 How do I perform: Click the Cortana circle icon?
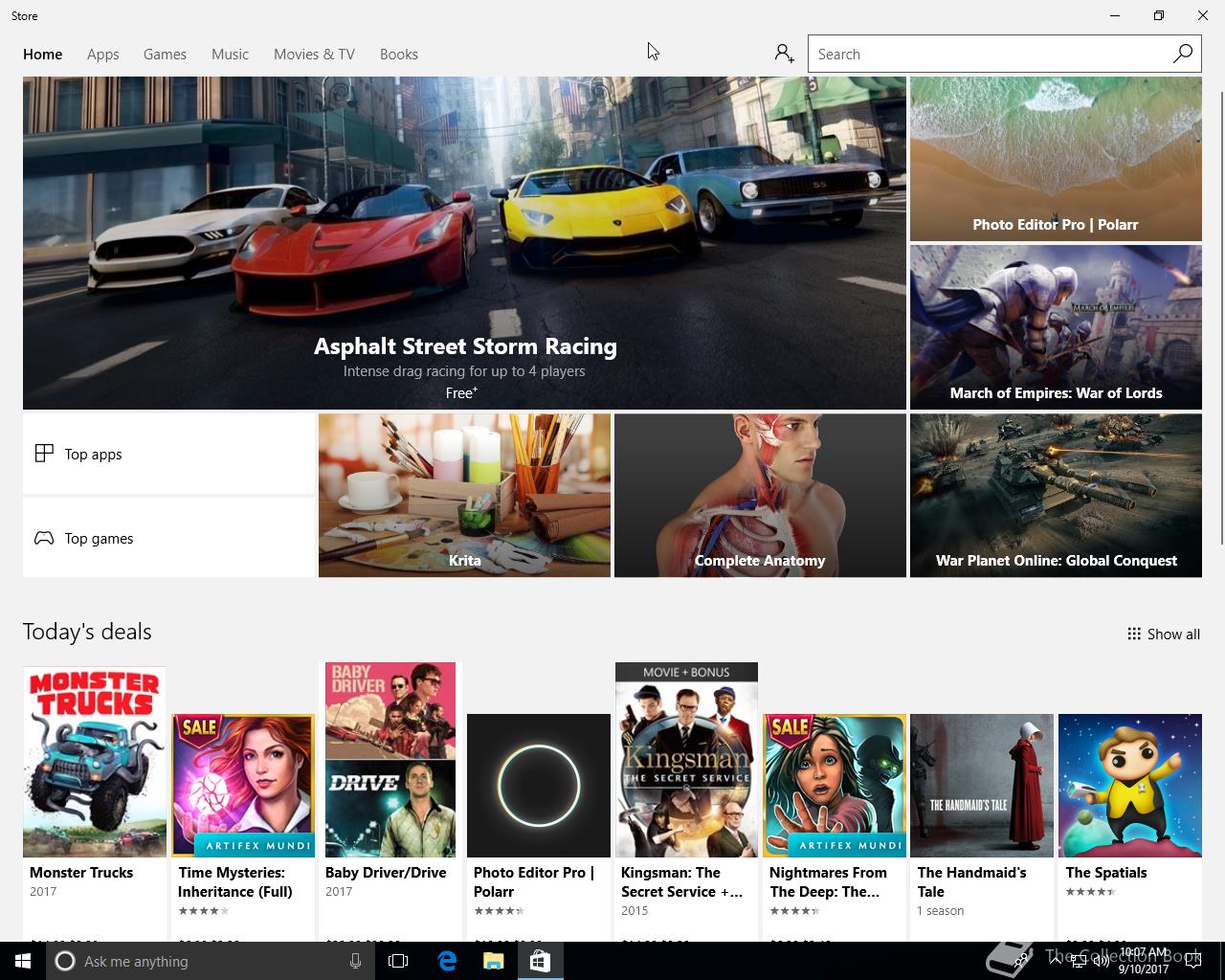pos(65,961)
